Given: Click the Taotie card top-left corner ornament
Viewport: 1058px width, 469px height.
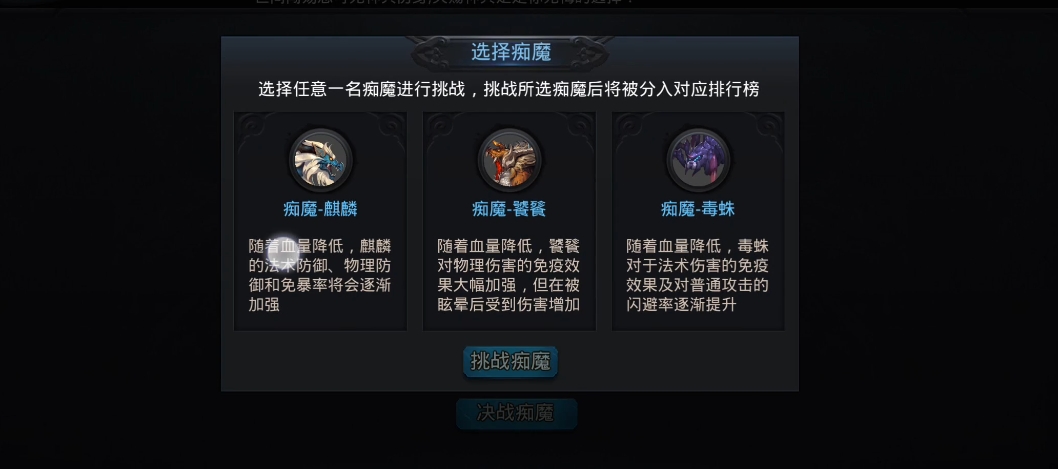Looking at the screenshot, I should tap(441, 128).
